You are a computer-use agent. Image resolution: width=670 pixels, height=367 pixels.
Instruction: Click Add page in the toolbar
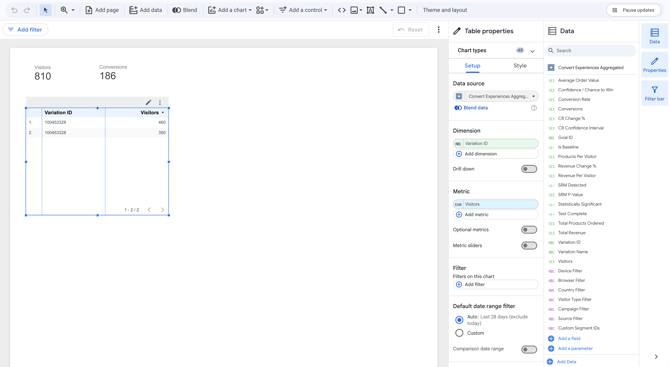point(102,10)
